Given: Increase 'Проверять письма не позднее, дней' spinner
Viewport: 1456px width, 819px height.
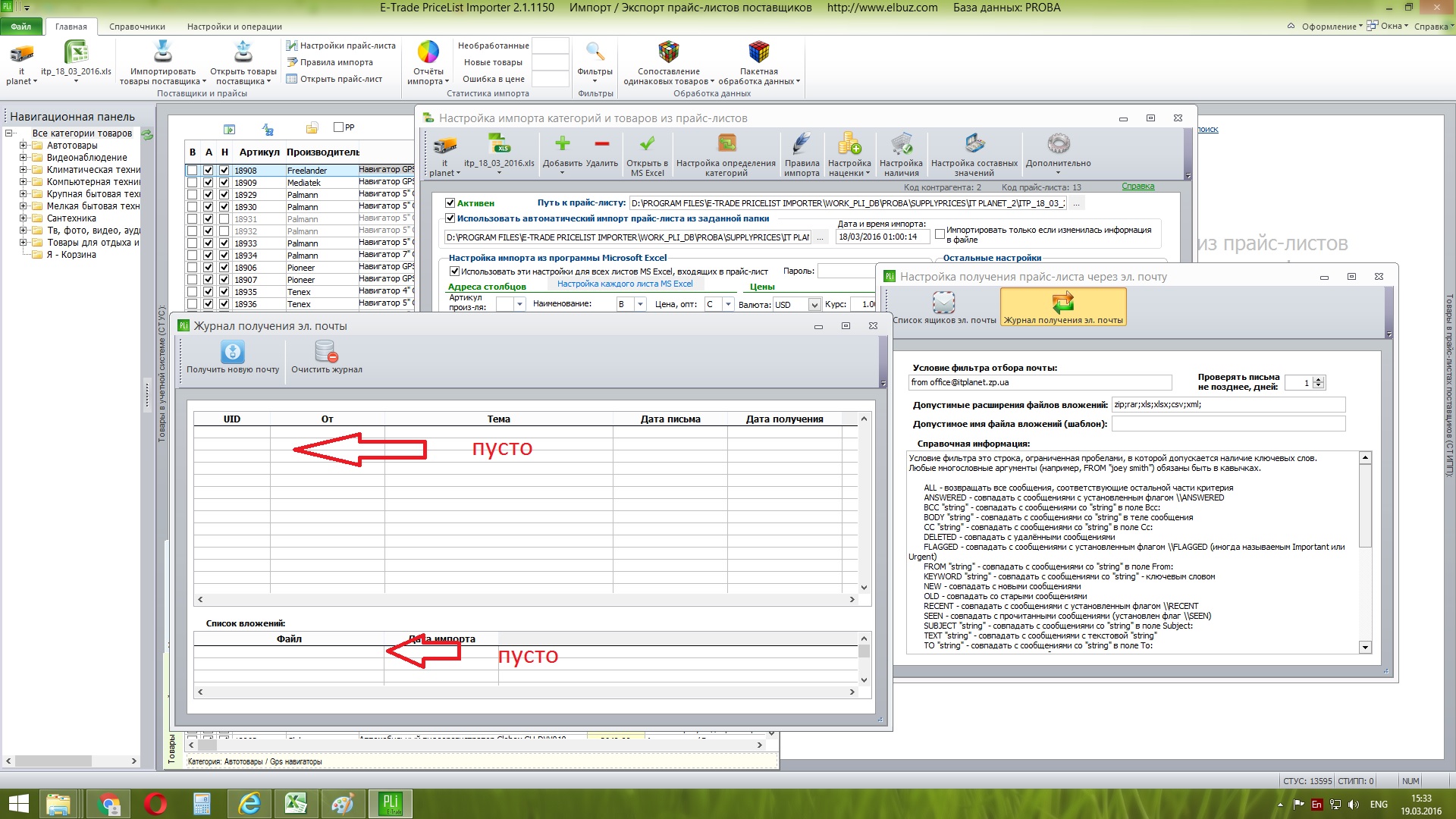Looking at the screenshot, I should click(x=1319, y=380).
